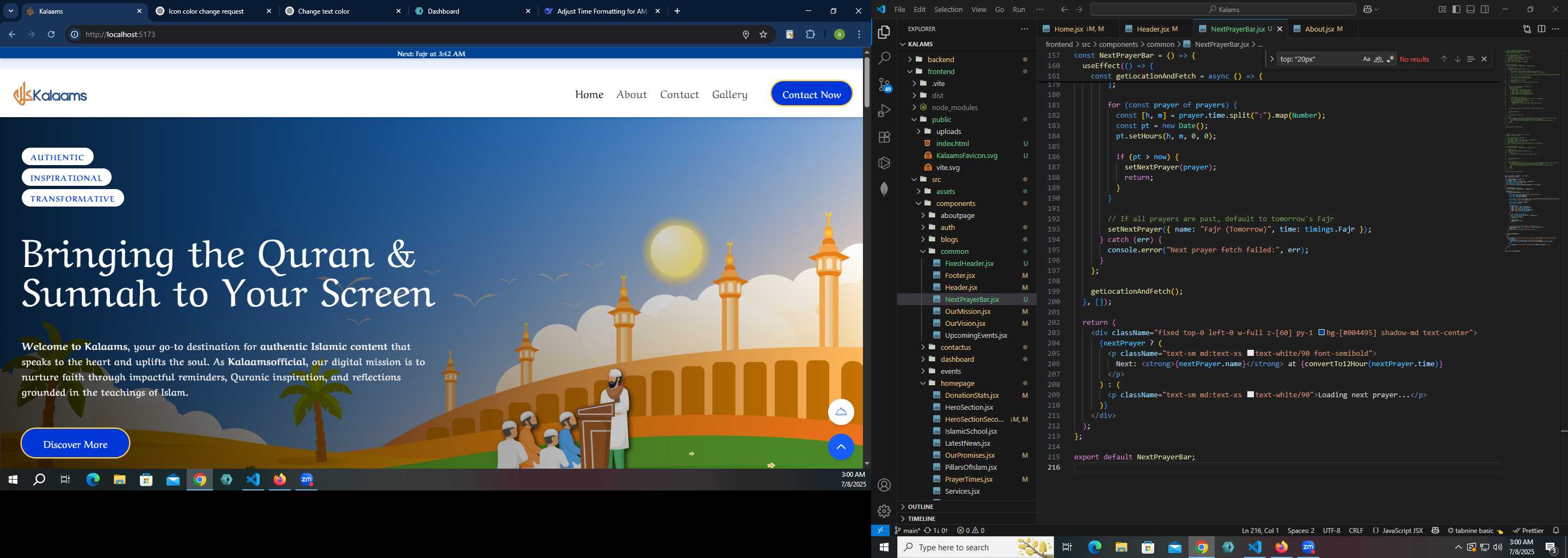Go to previous match in find widget
This screenshot has width=1568, height=558.
(x=1443, y=59)
